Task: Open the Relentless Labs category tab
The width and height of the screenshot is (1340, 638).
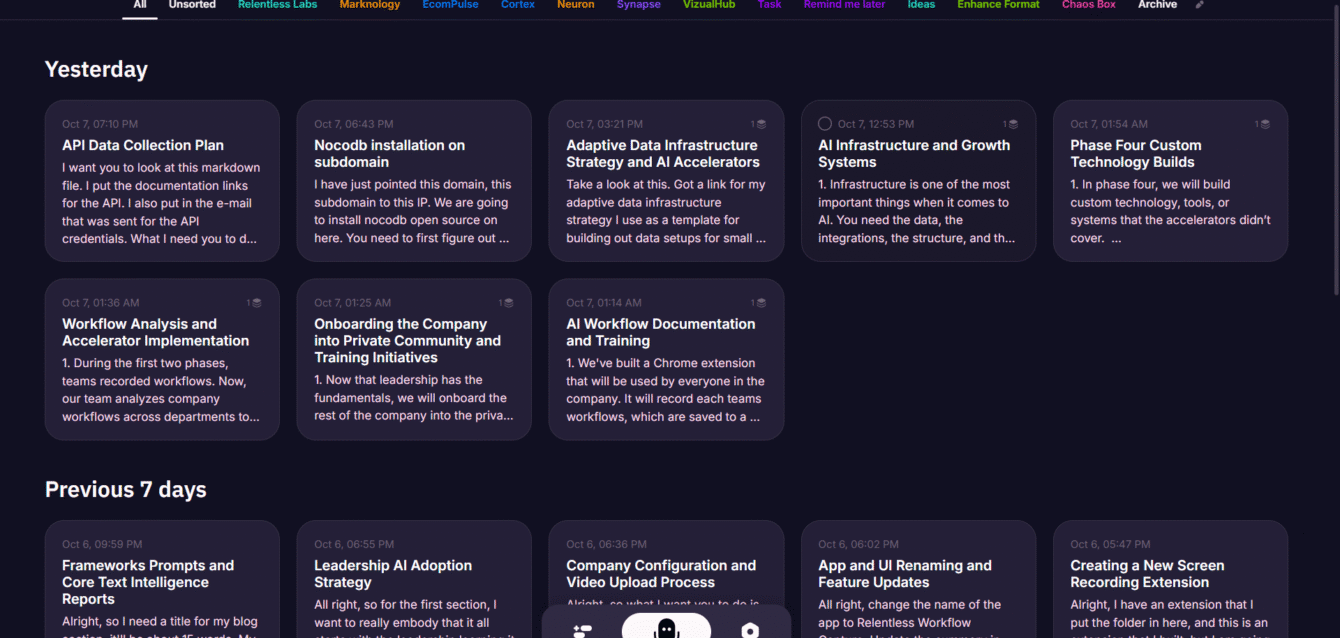Action: click(x=277, y=5)
